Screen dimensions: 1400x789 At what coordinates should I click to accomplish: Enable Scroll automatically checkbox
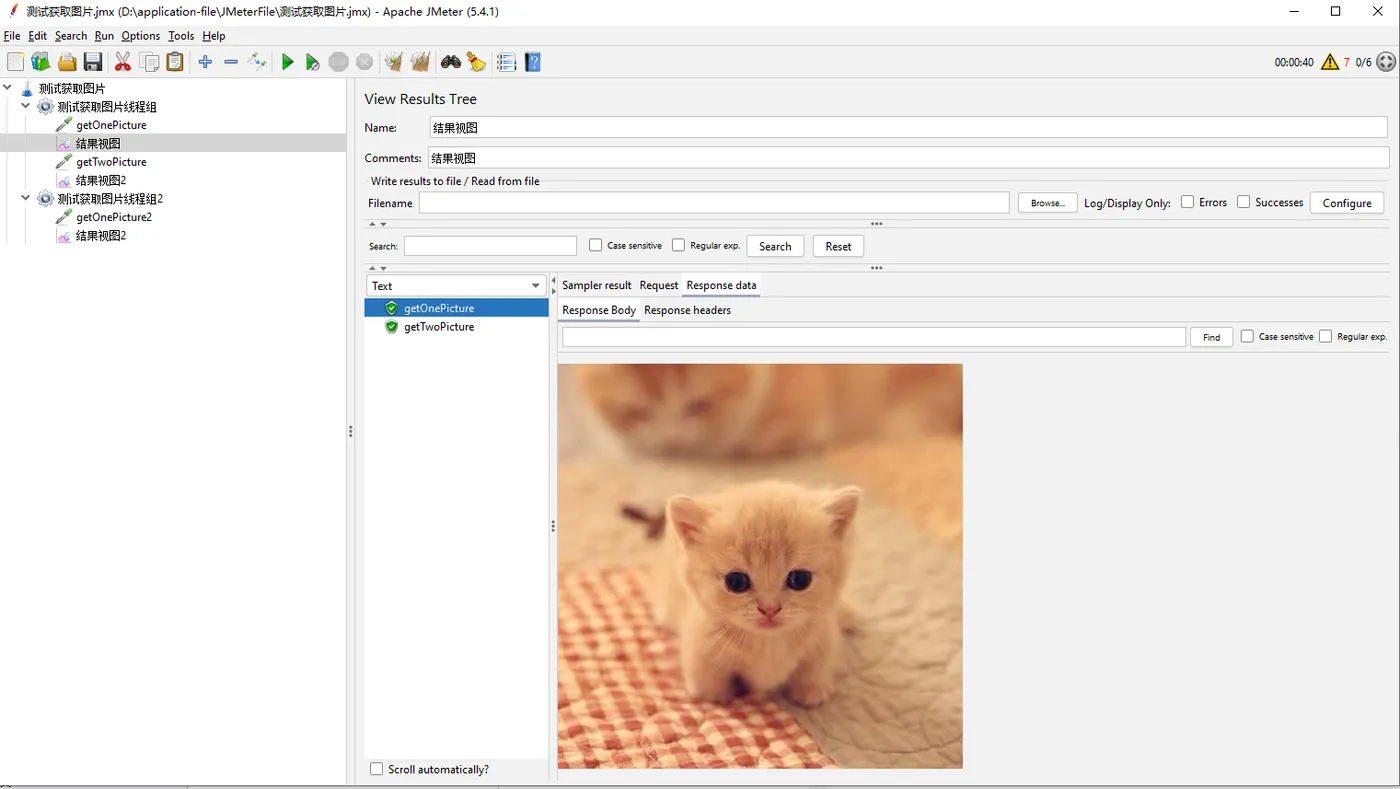(x=376, y=769)
